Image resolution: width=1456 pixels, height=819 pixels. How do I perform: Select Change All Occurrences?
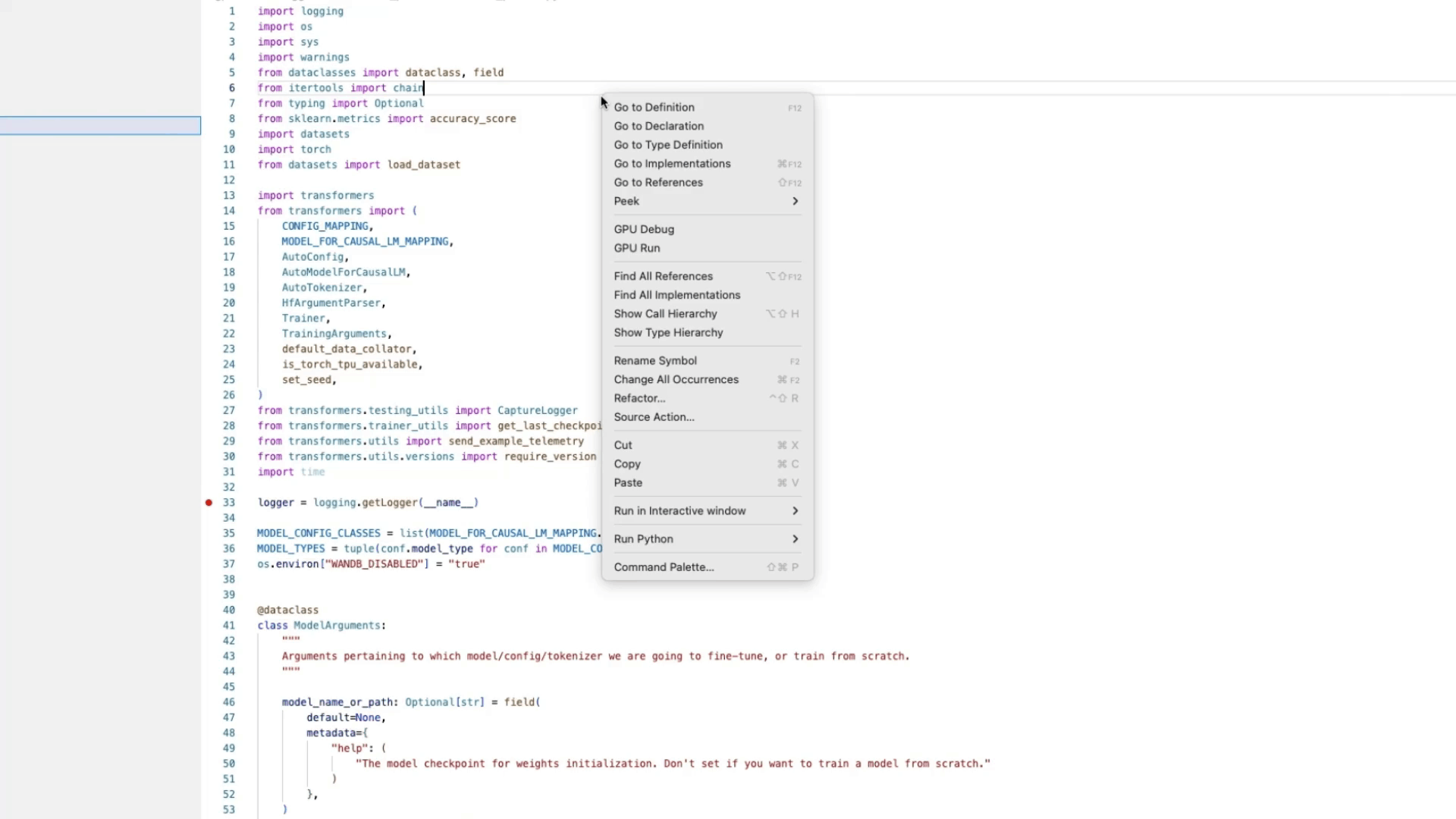(676, 380)
